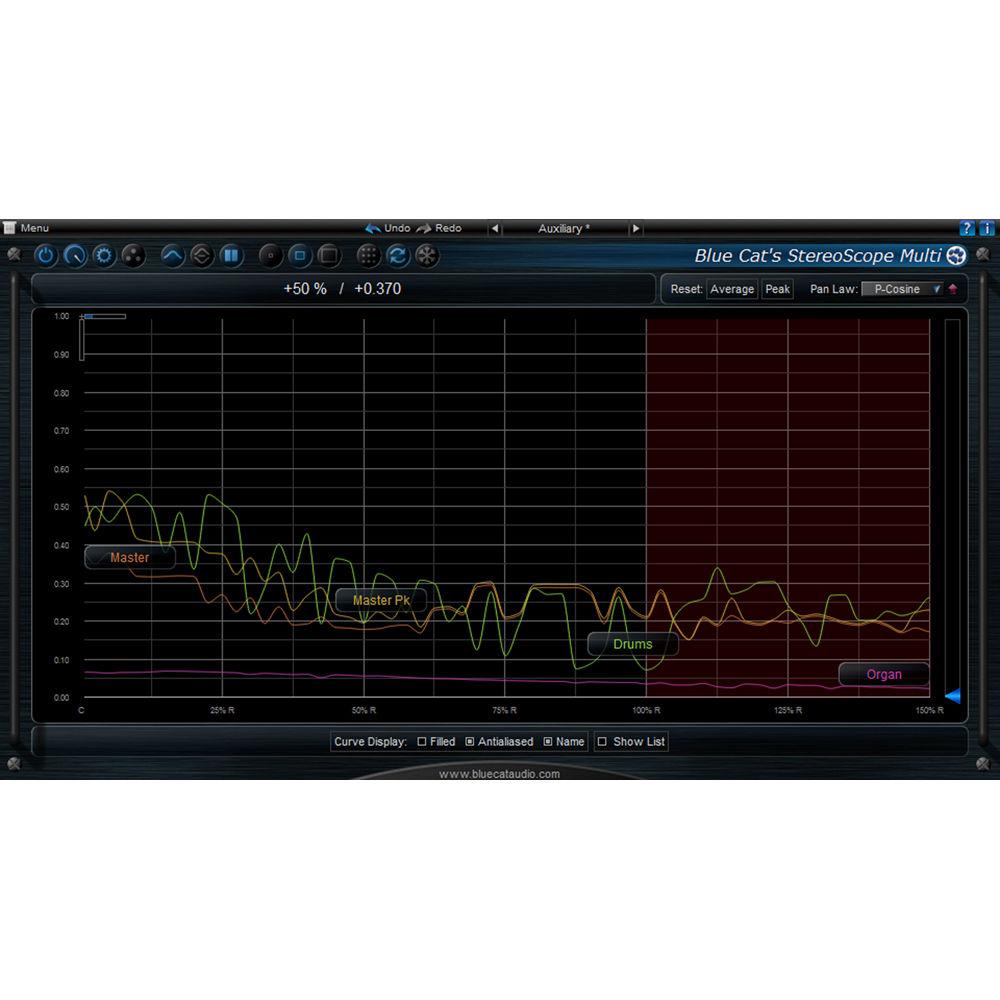
Task: Enable the Filled curve display checkbox
Action: [x=421, y=742]
